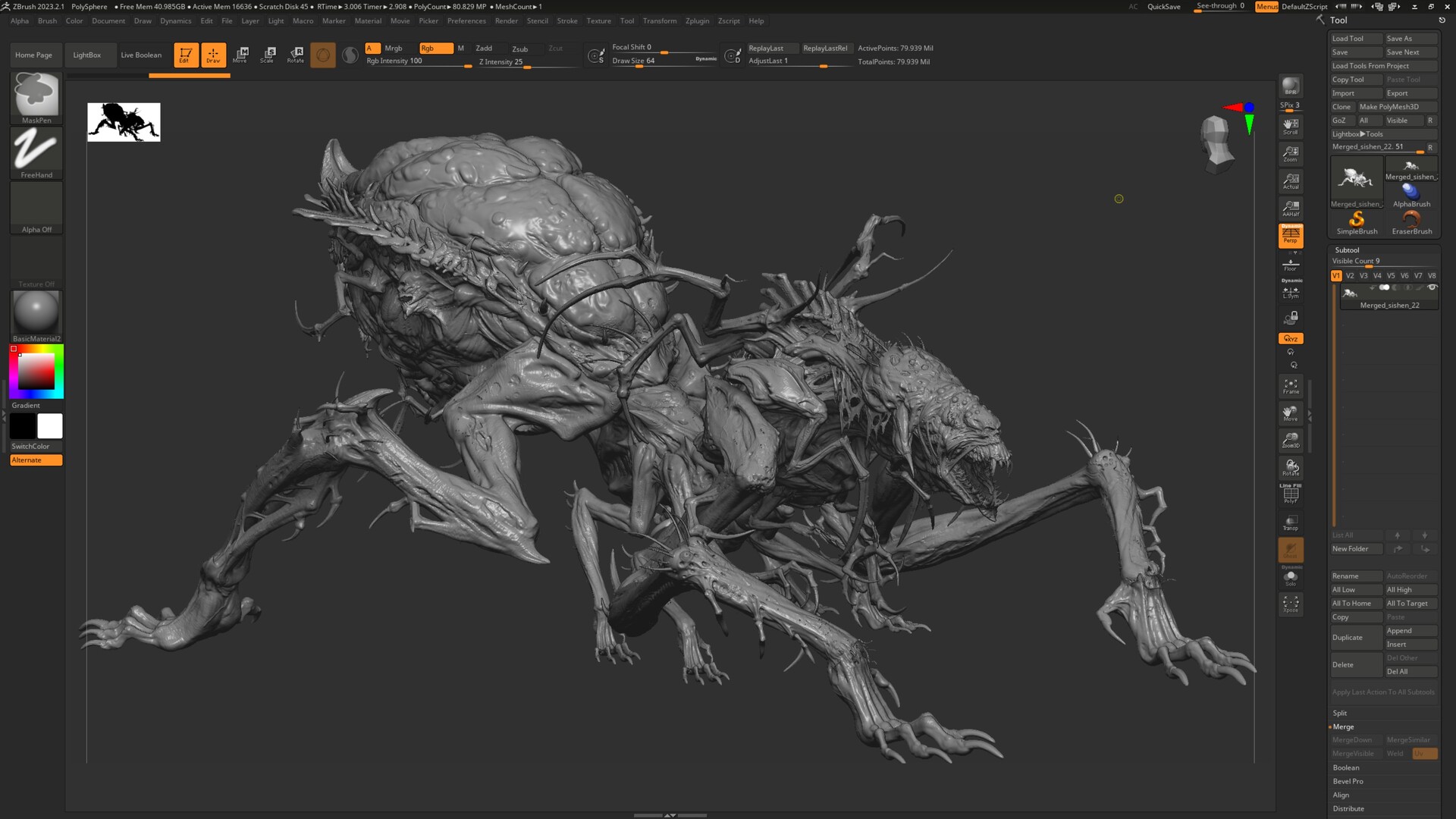Open the Render menu
Viewport: 1456px width, 819px height.
(x=506, y=20)
